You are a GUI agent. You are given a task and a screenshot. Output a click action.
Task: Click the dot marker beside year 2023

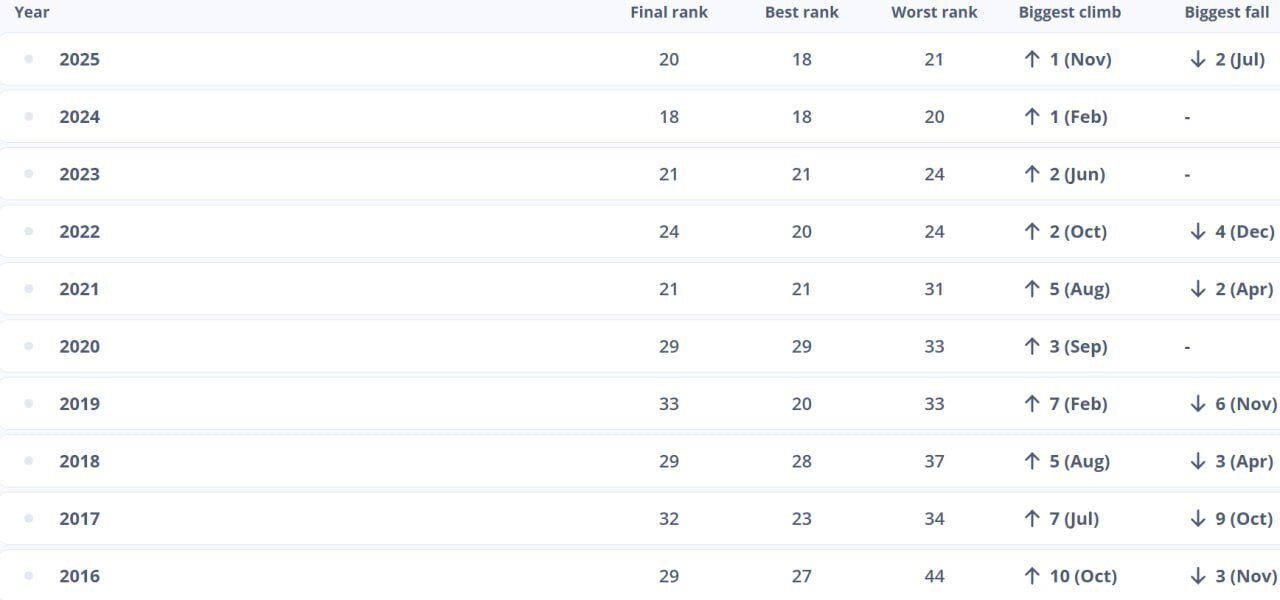click(29, 174)
